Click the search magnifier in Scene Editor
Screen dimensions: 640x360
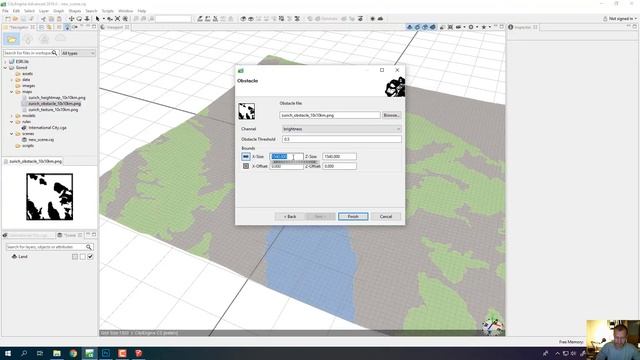89,247
